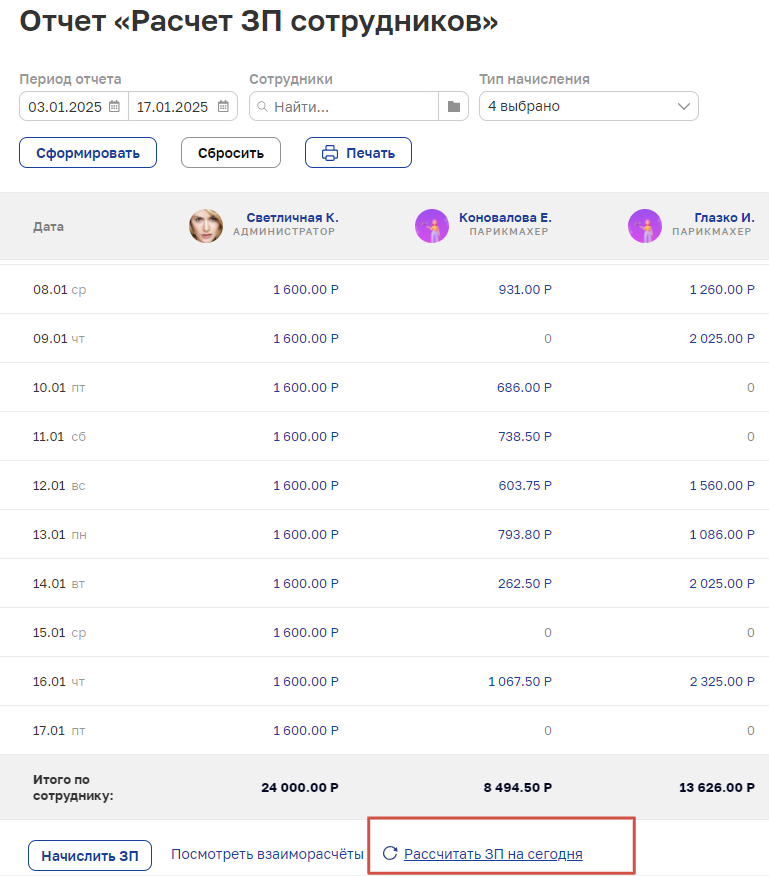769x876 pixels.
Task: Click the Сформировать button
Action: (x=88, y=153)
